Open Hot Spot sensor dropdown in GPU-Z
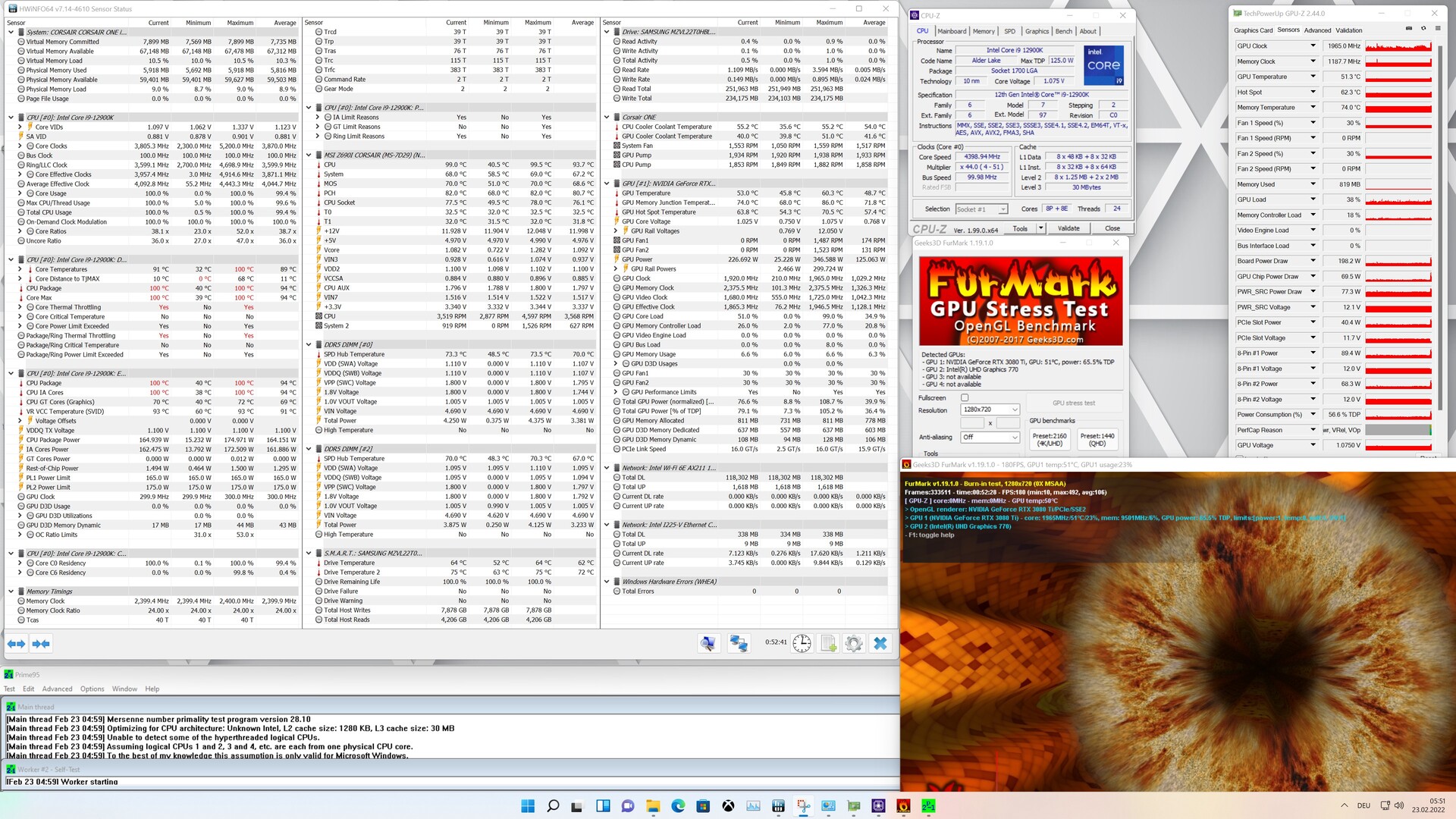This screenshot has width=1456, height=819. coord(1313,92)
